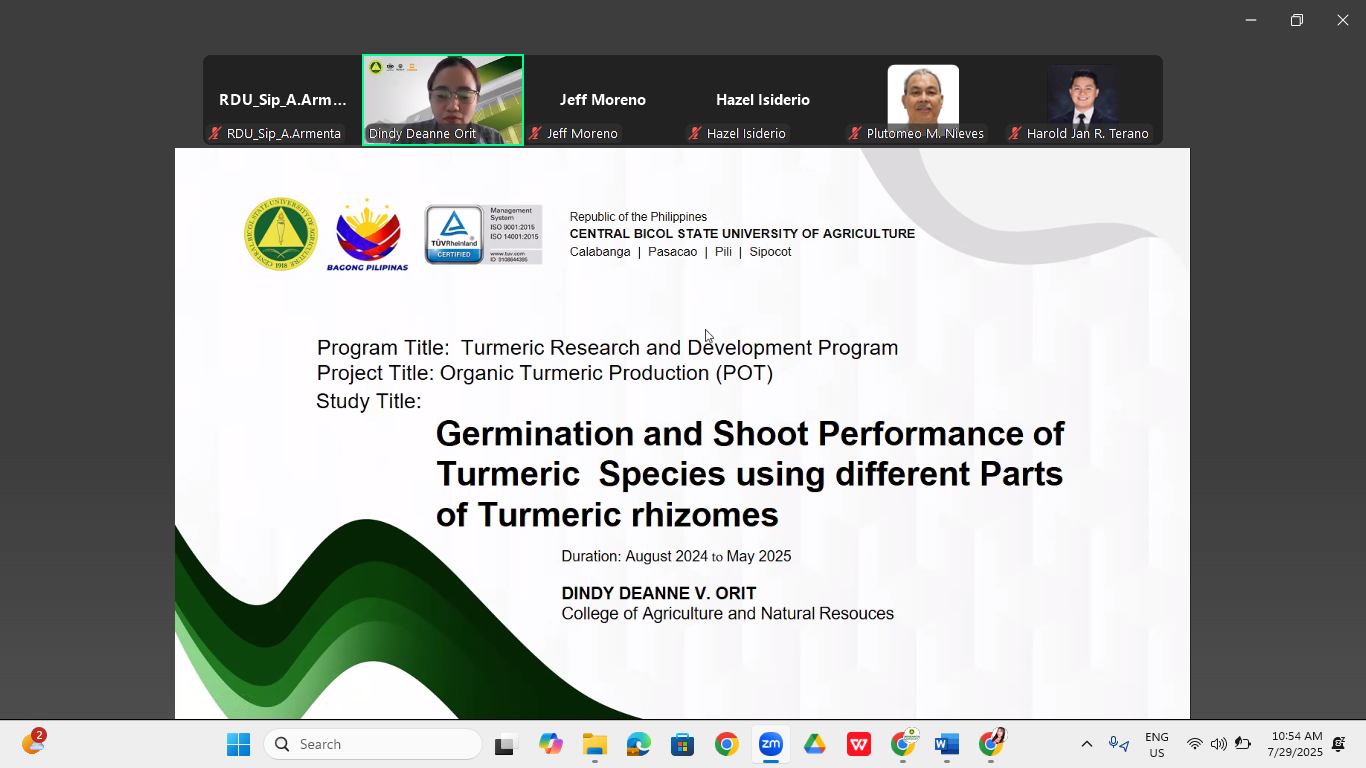Viewport: 1366px width, 768px height.
Task: Launch WPS Office from the taskbar
Action: point(859,744)
